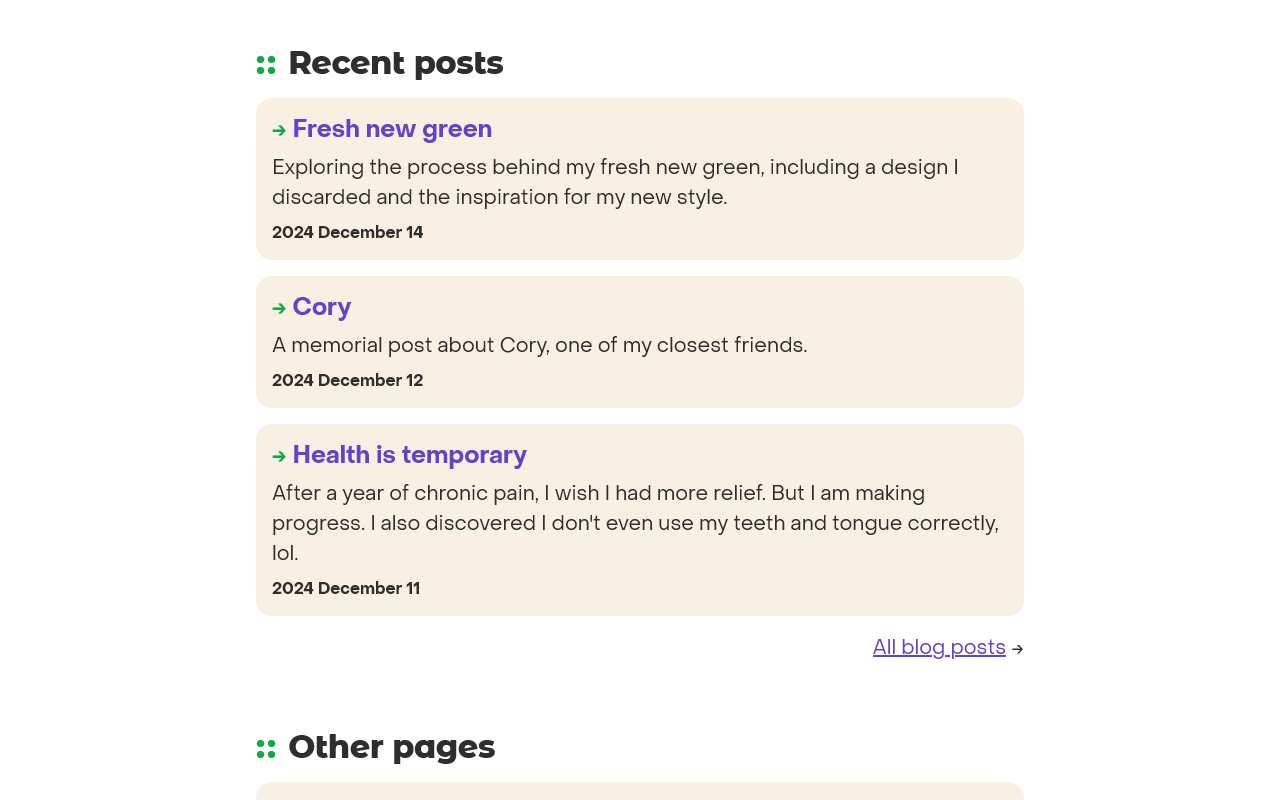Open the Cory post title link
This screenshot has height=800, width=1280.
(322, 307)
